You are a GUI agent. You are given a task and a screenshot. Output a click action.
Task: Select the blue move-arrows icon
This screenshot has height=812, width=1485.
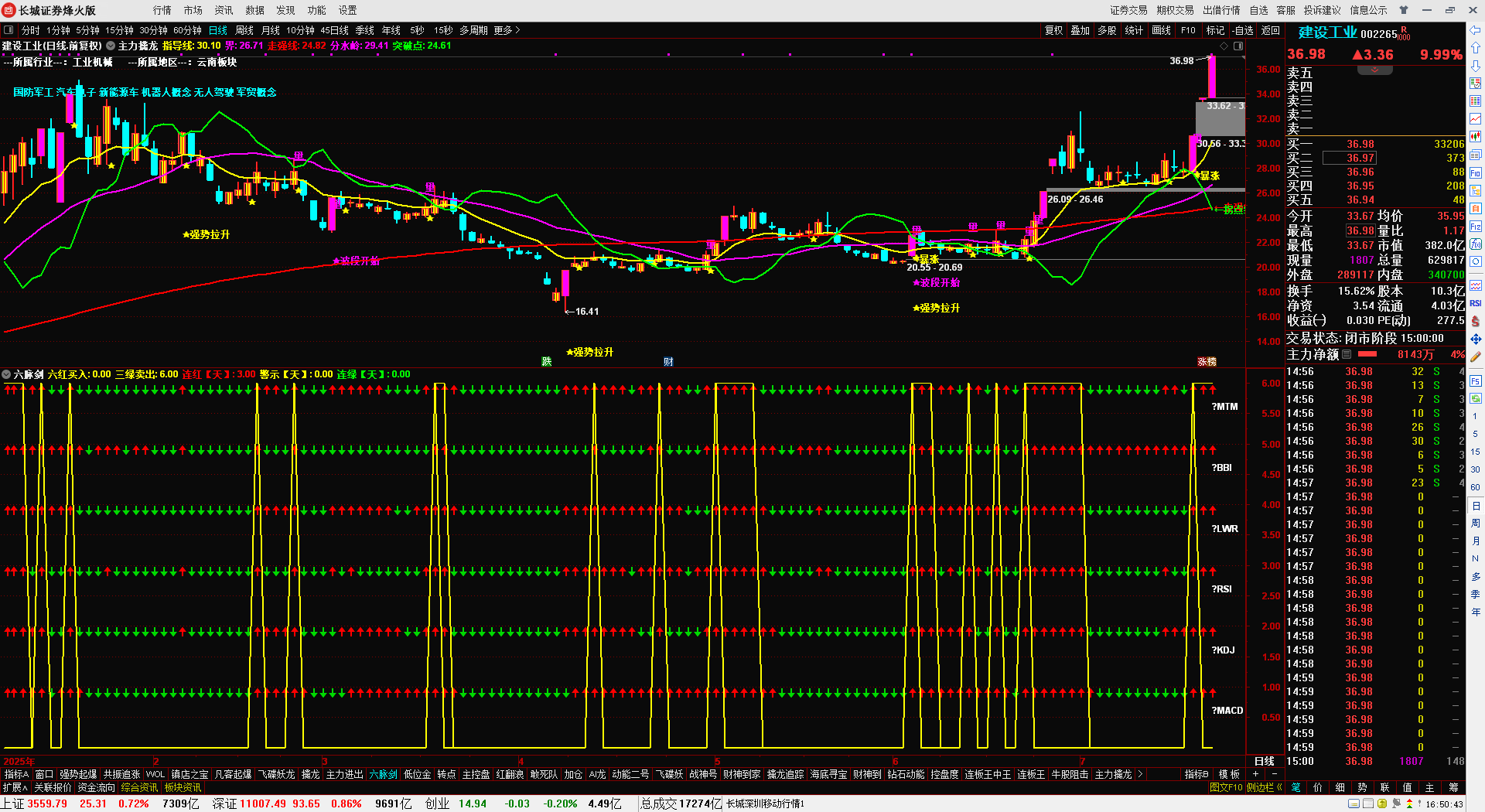(x=1476, y=339)
